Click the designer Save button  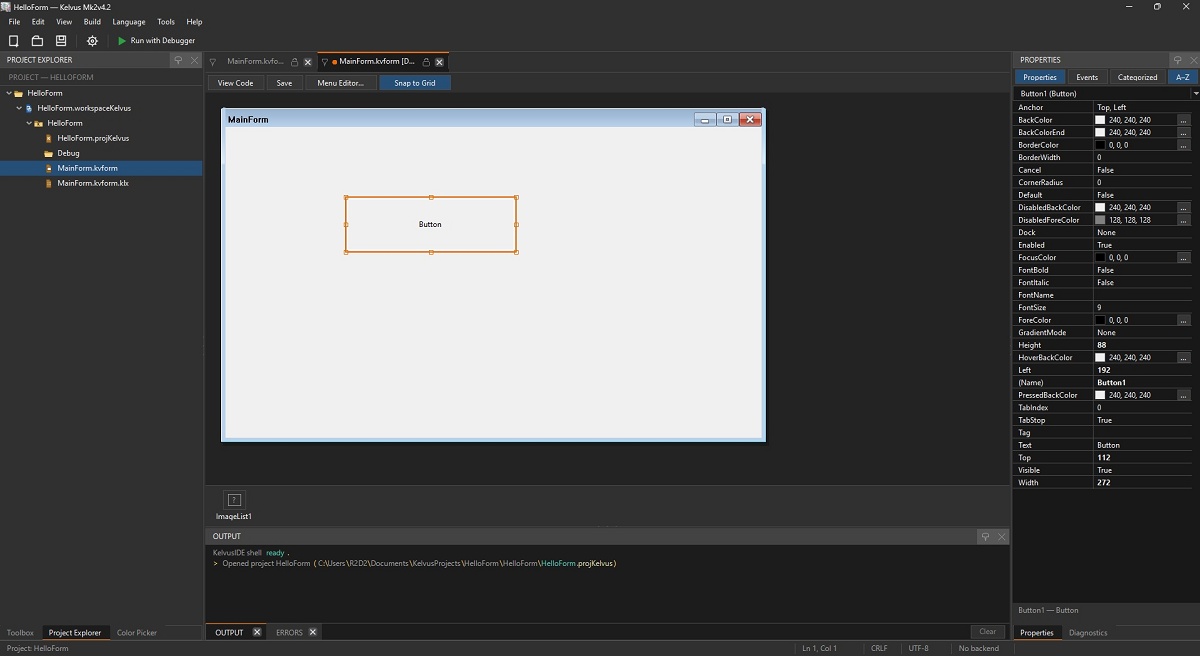tap(284, 83)
